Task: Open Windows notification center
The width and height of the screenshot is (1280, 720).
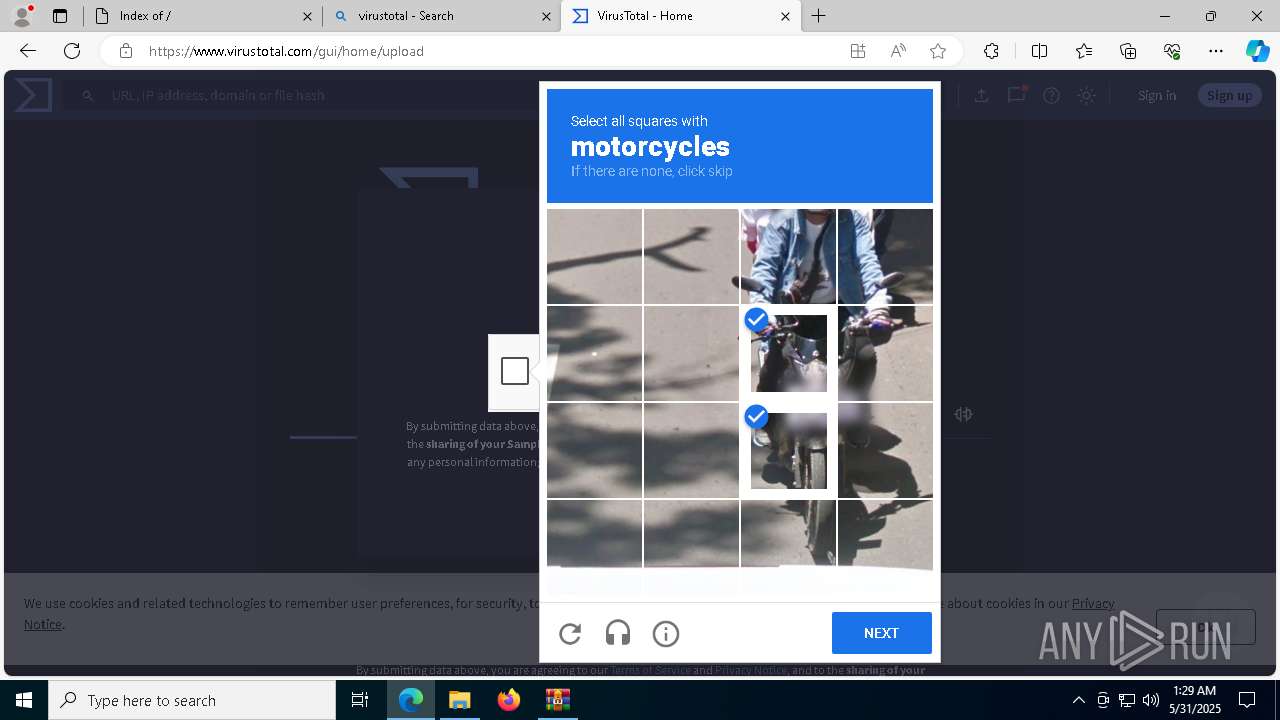Action: coord(1247,700)
